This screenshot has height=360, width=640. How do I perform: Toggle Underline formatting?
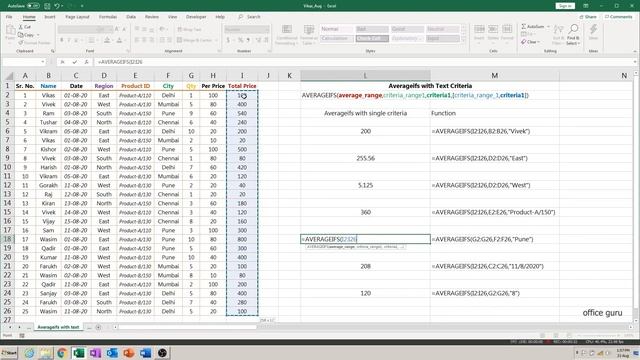pos(76,40)
